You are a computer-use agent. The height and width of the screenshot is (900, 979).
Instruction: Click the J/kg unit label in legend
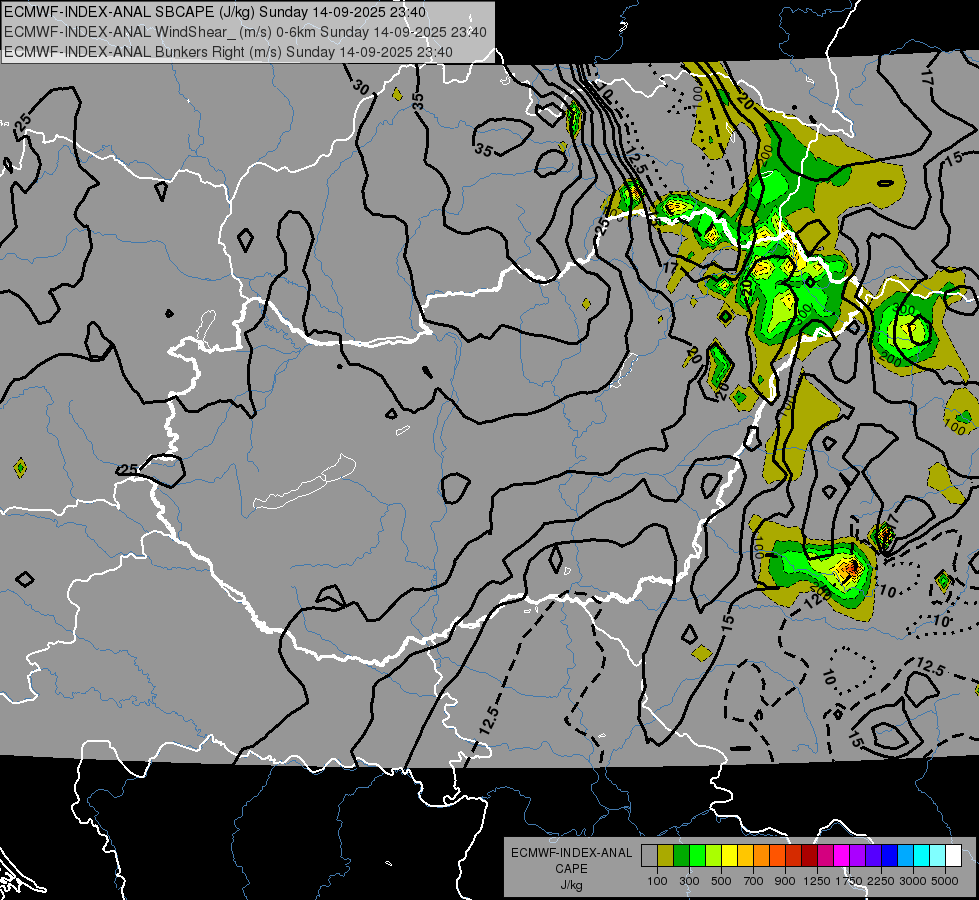[x=571, y=885]
